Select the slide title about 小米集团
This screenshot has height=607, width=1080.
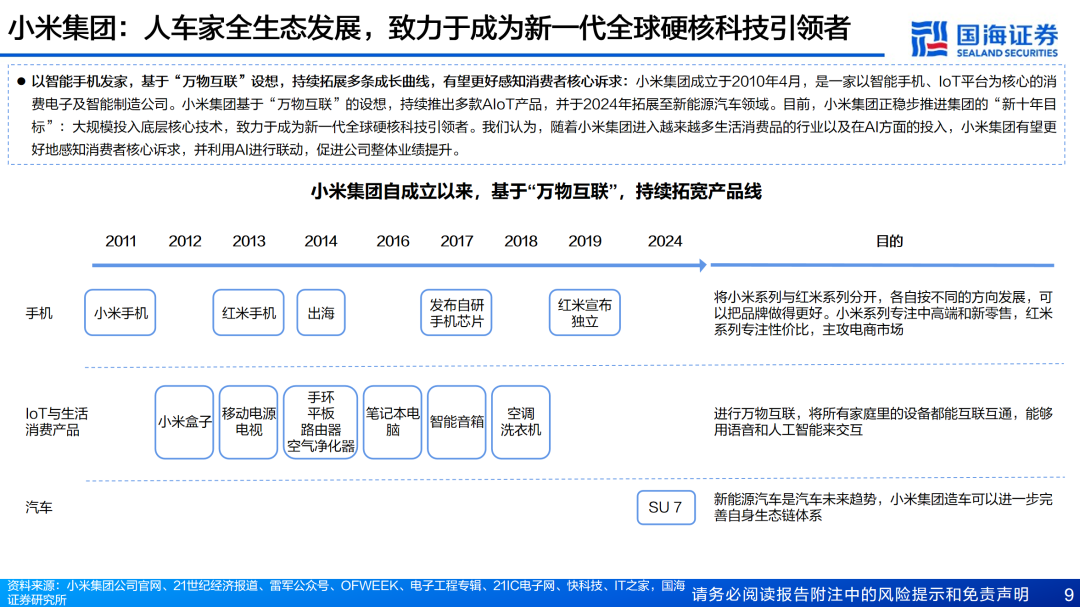[x=429, y=28]
